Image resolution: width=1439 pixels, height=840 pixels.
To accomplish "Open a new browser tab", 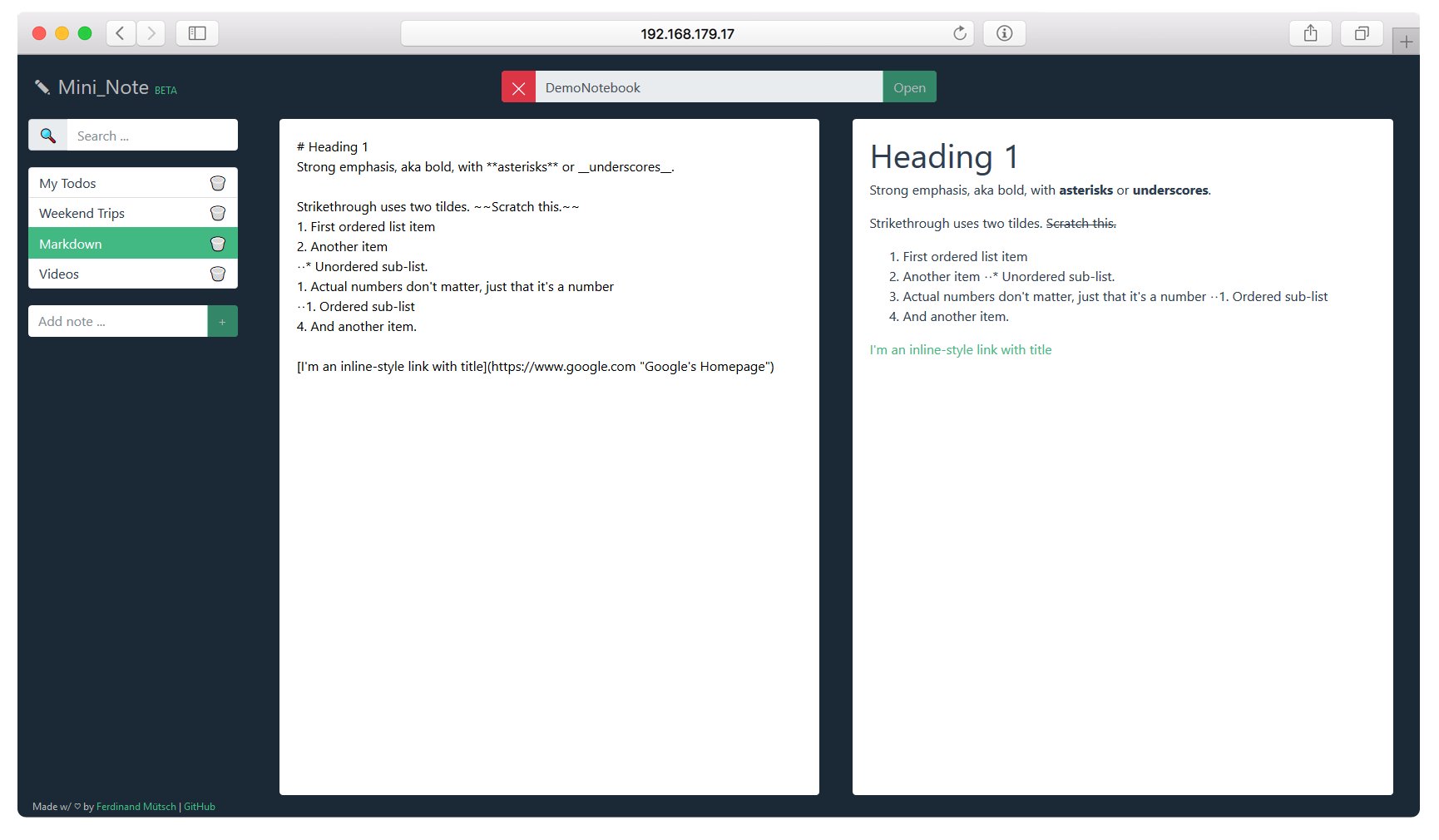I will 1406,40.
